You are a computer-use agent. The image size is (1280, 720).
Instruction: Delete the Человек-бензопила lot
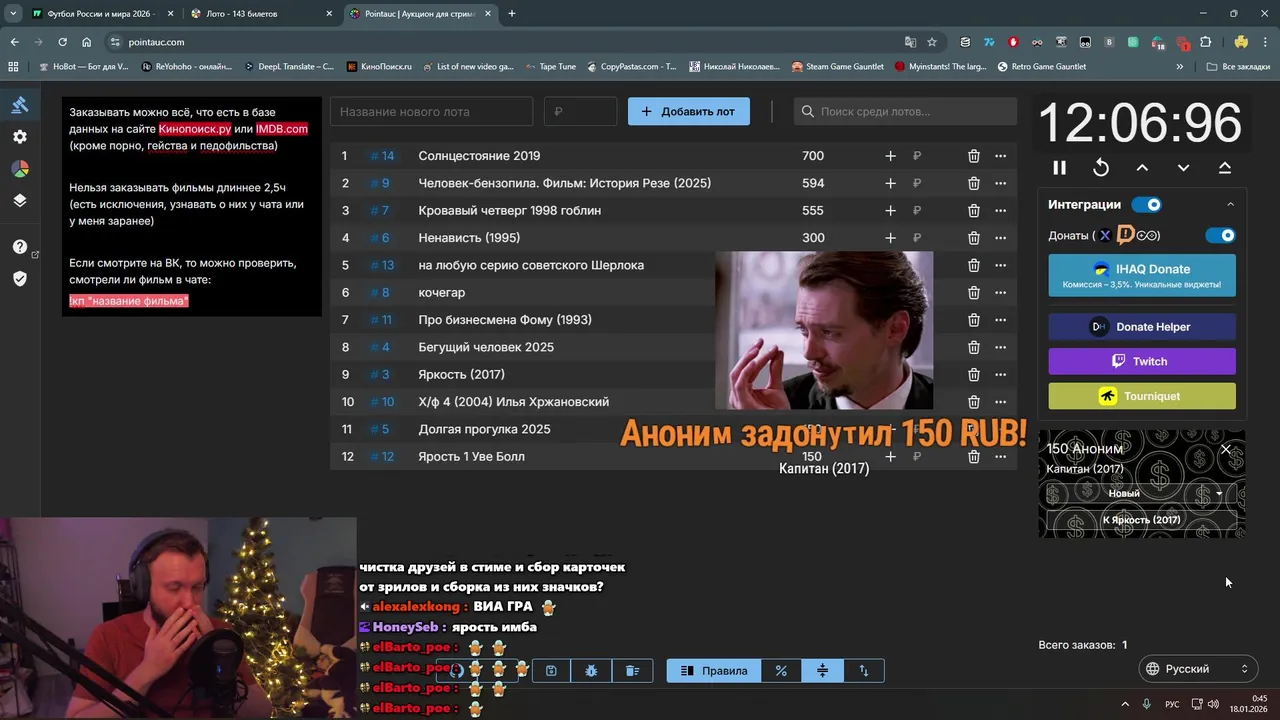[973, 183]
